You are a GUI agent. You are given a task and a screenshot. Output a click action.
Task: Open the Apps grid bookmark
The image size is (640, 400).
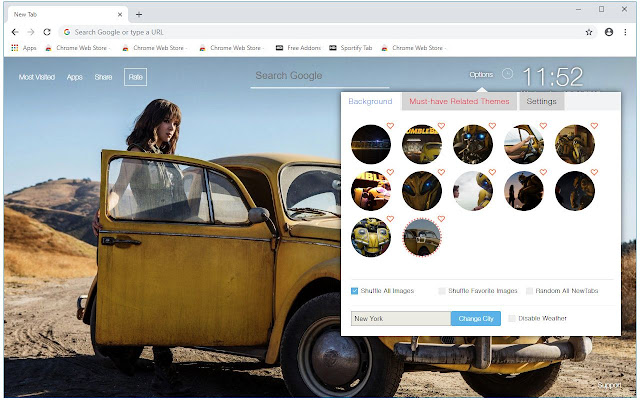pyautogui.click(x=24, y=48)
